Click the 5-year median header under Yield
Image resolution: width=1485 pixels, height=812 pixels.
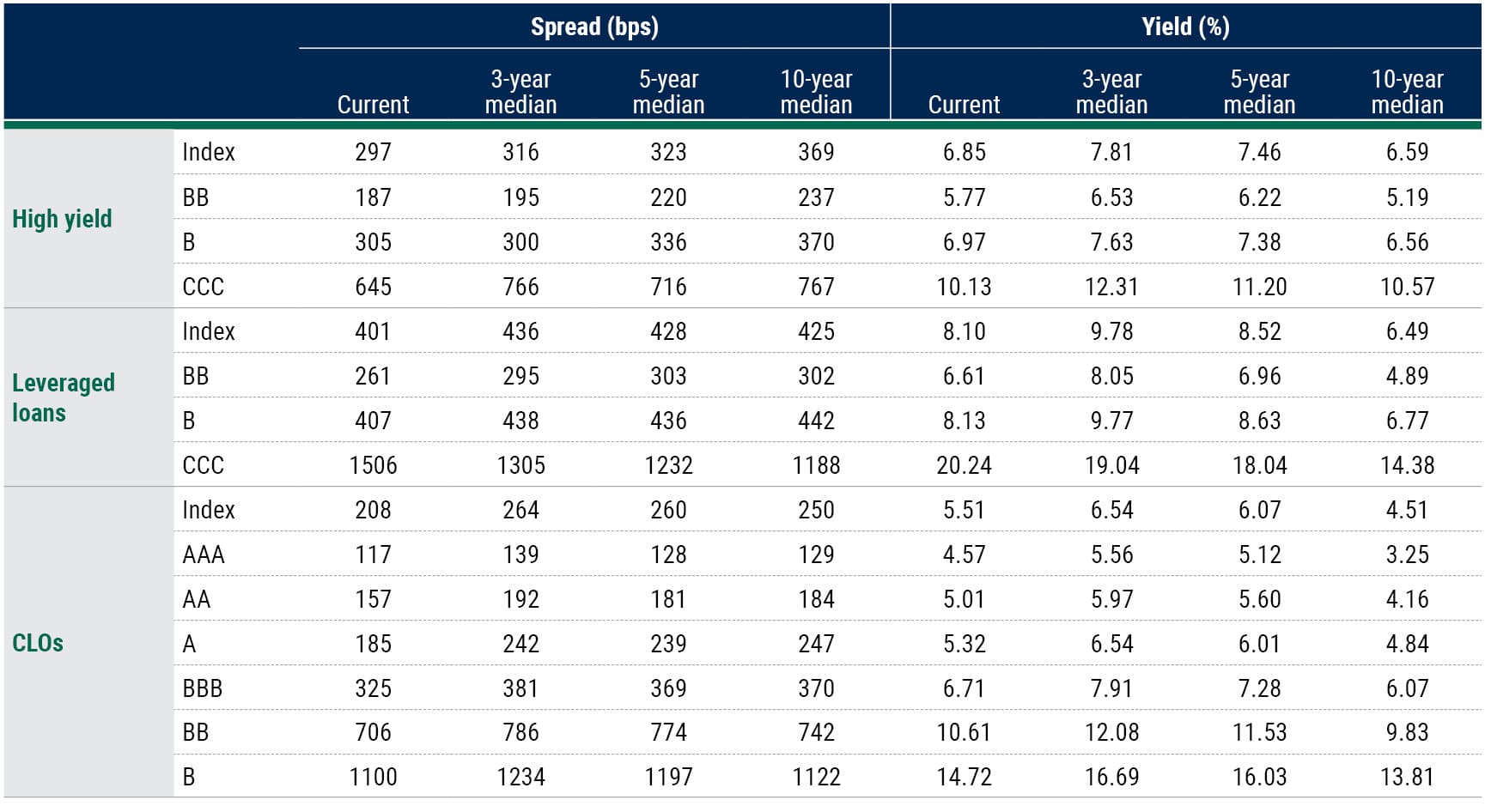click(x=1259, y=92)
